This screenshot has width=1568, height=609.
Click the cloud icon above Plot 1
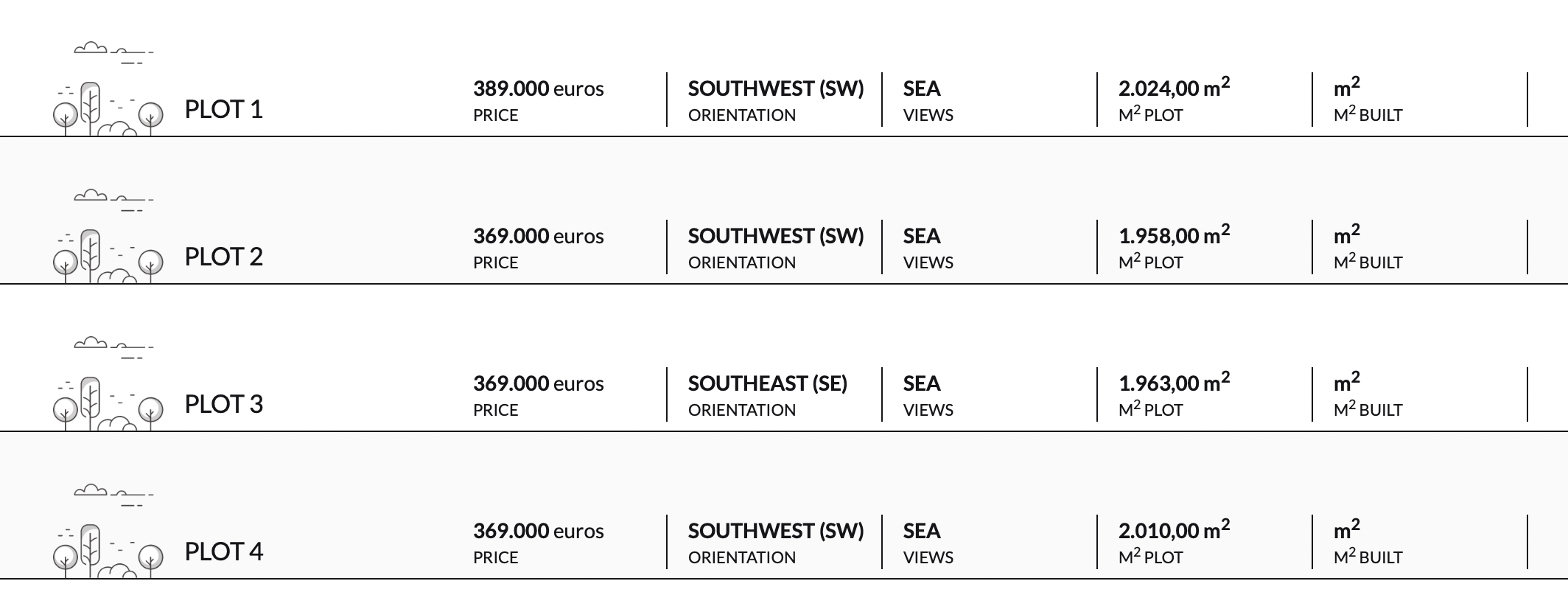click(113, 53)
